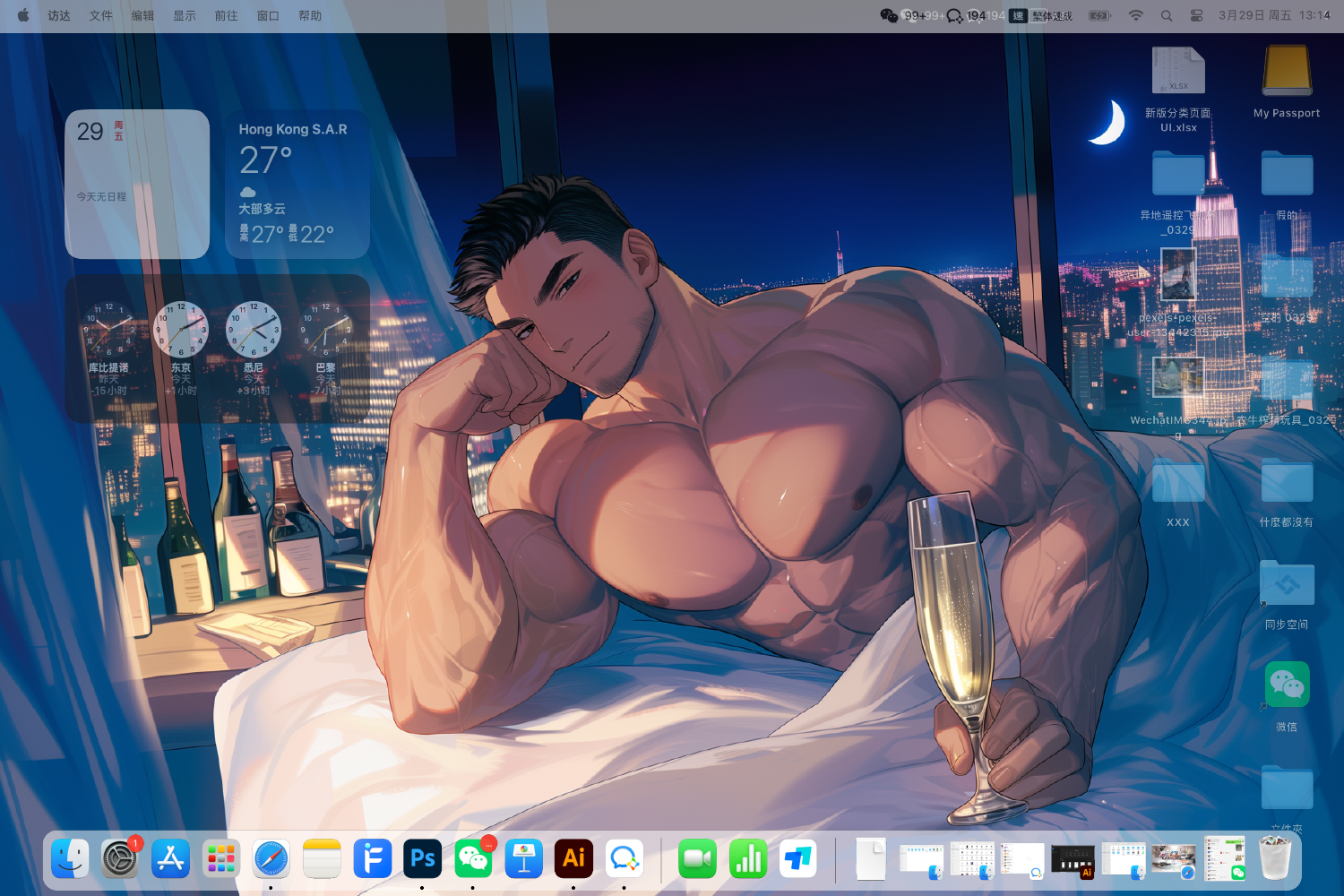Open the App Store from Dock

point(170,858)
